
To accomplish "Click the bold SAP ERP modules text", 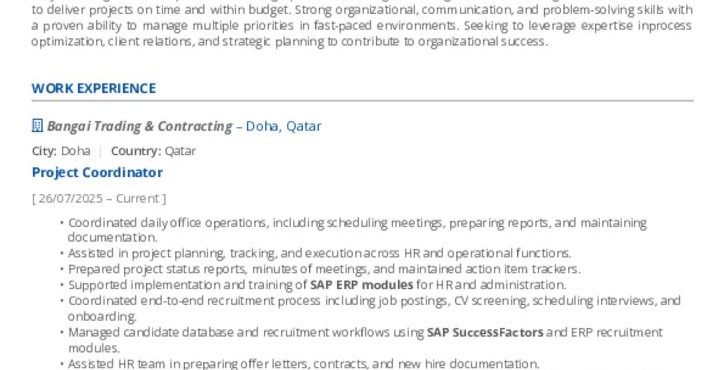I will click(x=362, y=285).
